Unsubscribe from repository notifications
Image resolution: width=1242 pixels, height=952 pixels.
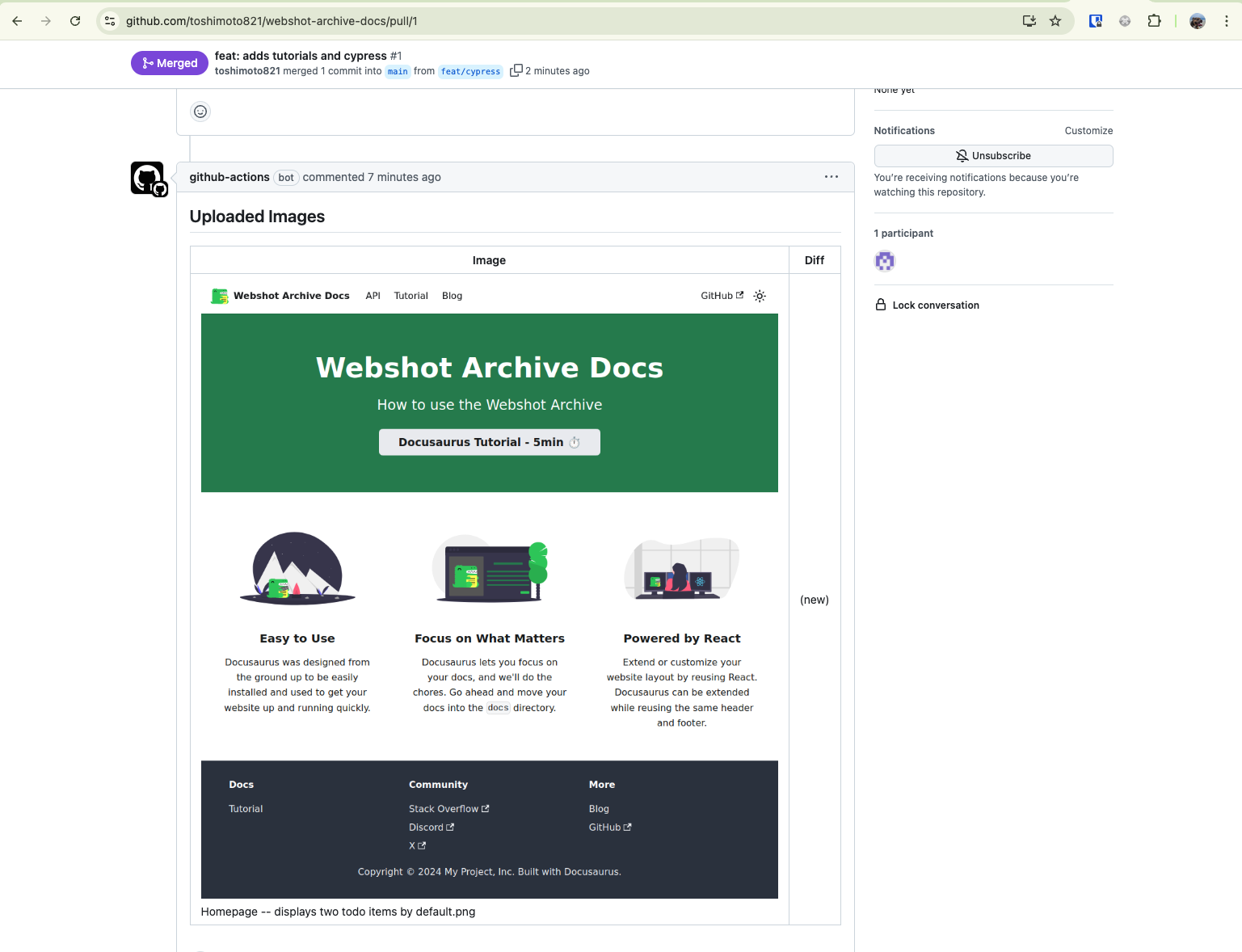click(x=992, y=155)
